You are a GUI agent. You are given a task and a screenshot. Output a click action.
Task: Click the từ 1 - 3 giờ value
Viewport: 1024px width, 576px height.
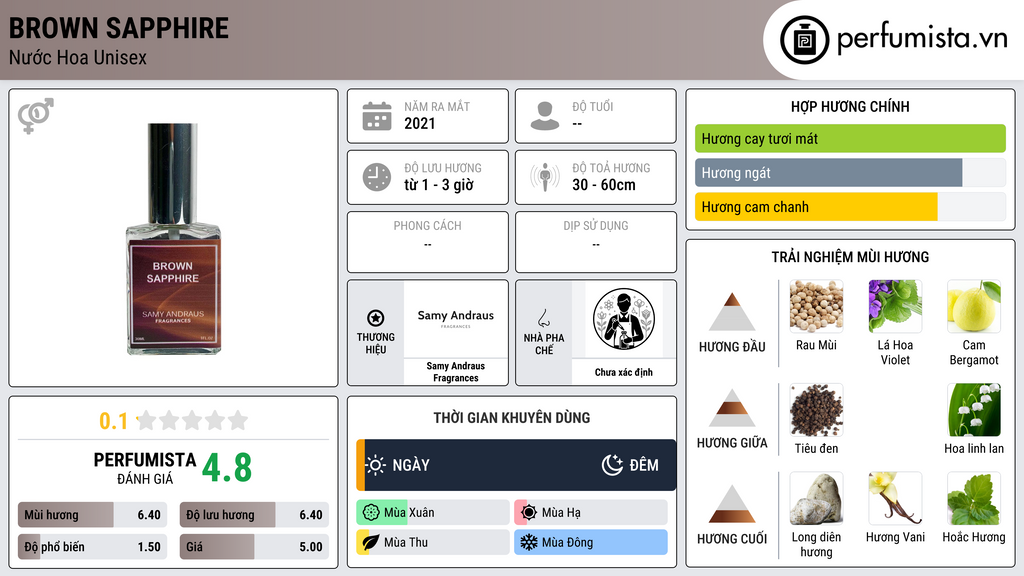click(x=439, y=185)
